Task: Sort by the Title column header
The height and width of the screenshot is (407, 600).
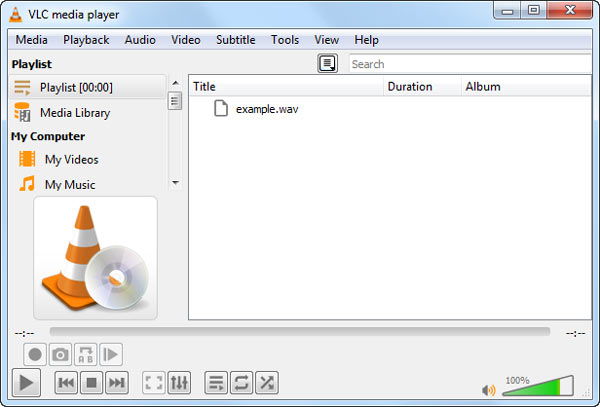Action: [286, 86]
